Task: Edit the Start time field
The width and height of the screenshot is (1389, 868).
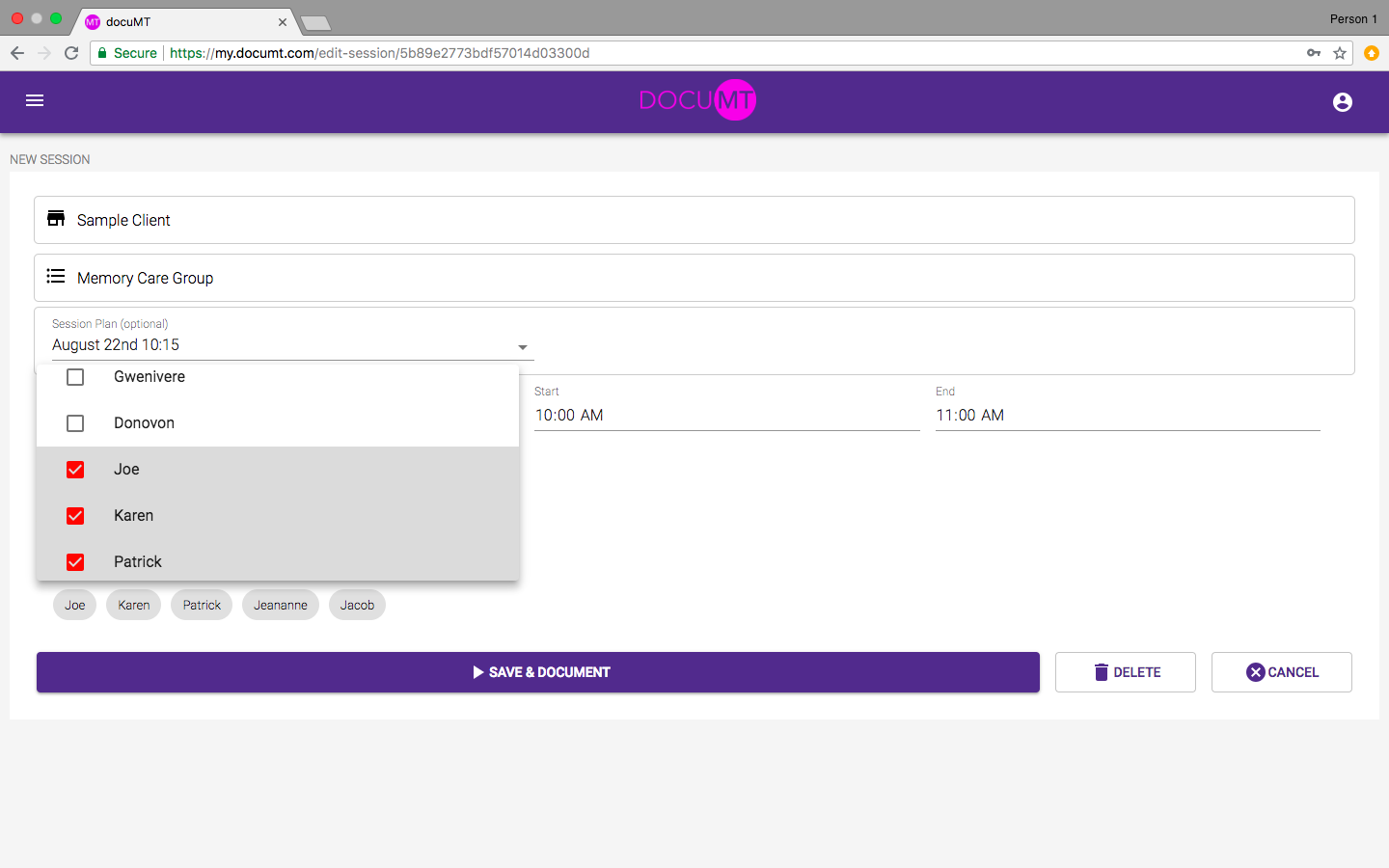Action: tap(725, 416)
